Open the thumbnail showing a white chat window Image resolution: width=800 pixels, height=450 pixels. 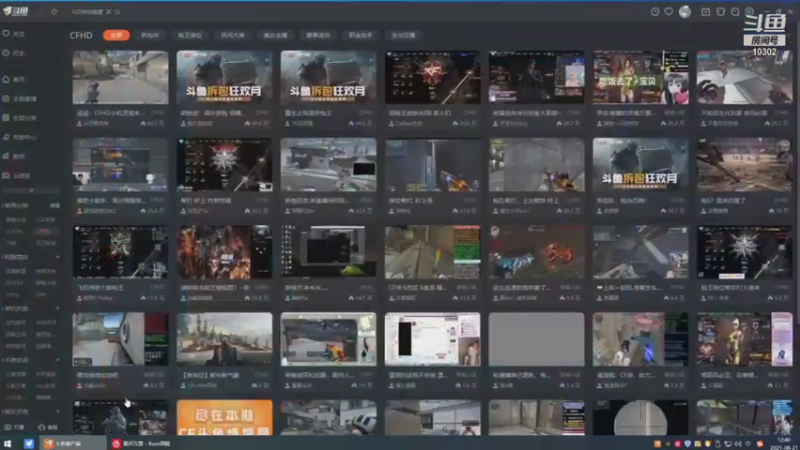[432, 339]
